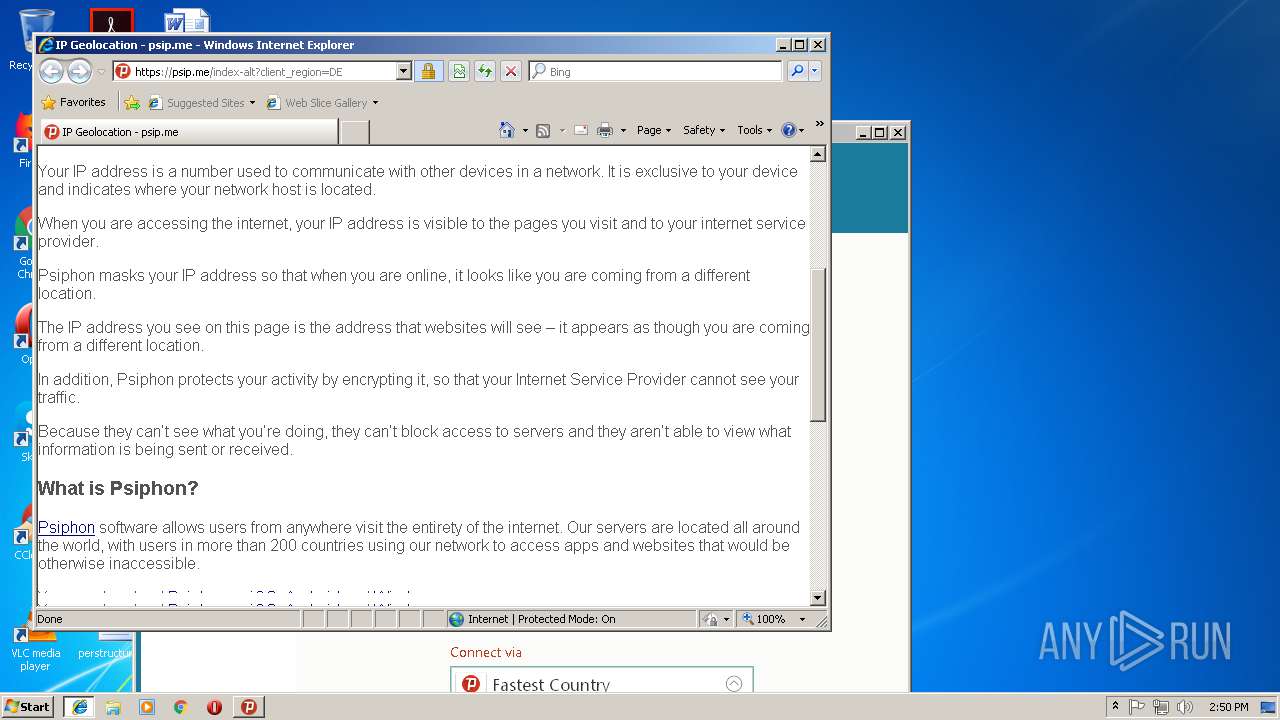
Task: Open Web Slice Gallery link
Action: [322, 102]
